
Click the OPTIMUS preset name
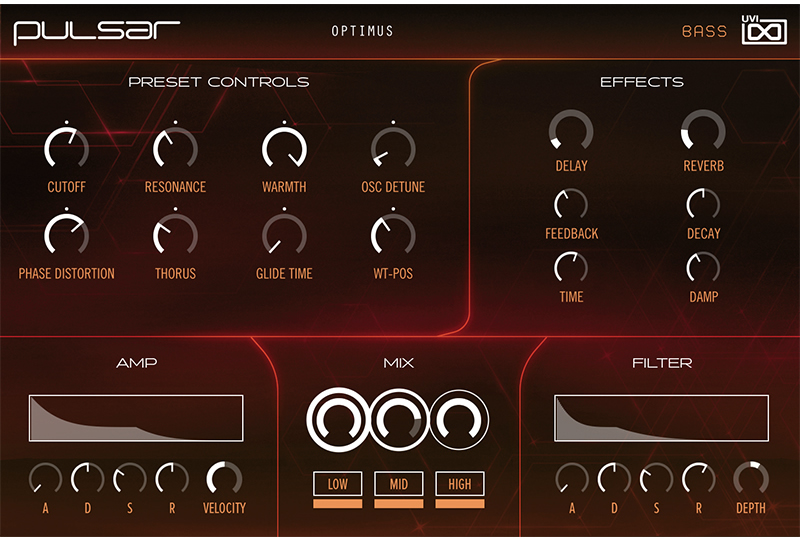pos(362,31)
